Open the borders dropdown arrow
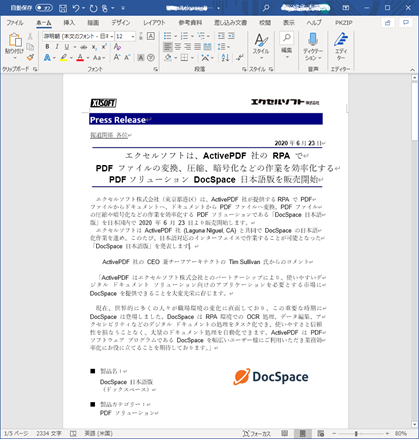419x439 pixels. coord(192,58)
